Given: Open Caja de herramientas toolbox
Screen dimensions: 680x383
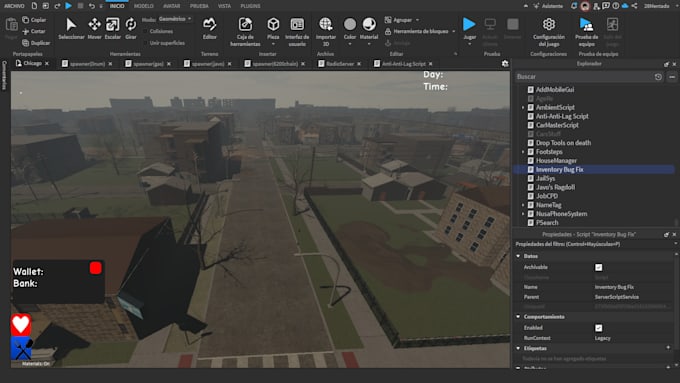Looking at the screenshot, I should point(245,32).
